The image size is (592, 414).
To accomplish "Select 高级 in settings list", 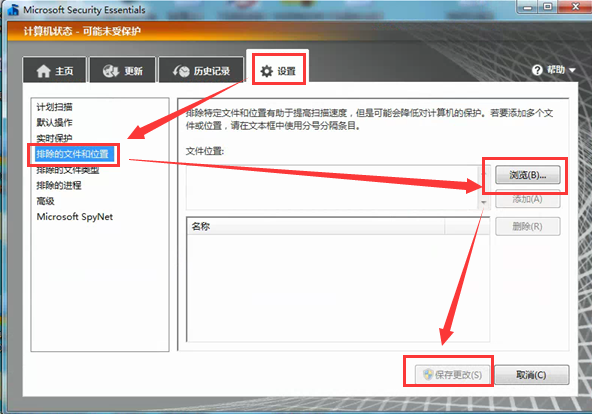I will click(x=45, y=201).
